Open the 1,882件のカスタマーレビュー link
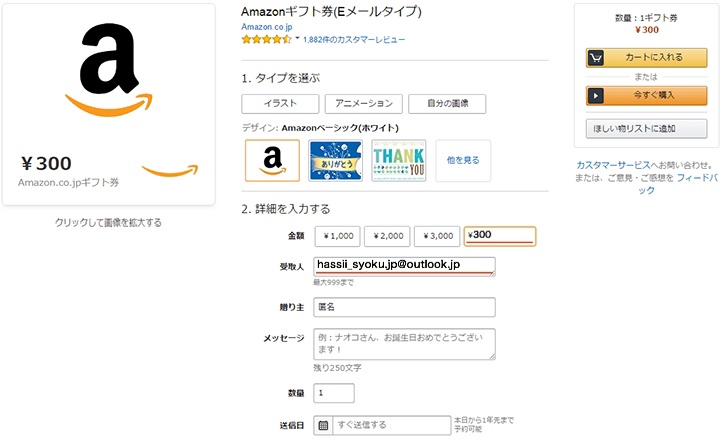This screenshot has height=445, width=720. pyautogui.click(x=354, y=39)
